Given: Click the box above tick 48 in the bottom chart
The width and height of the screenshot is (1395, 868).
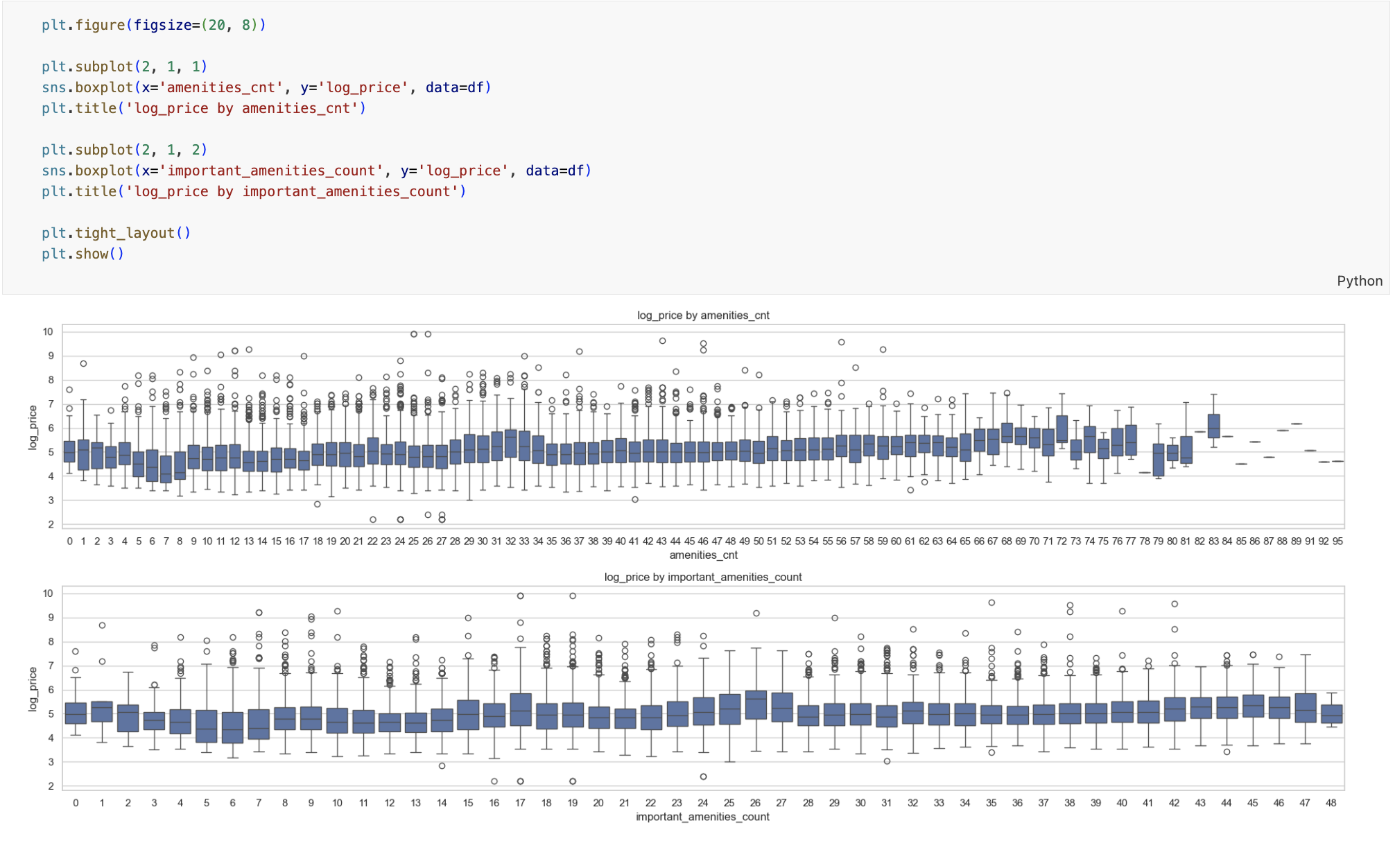Looking at the screenshot, I should click(x=1331, y=714).
